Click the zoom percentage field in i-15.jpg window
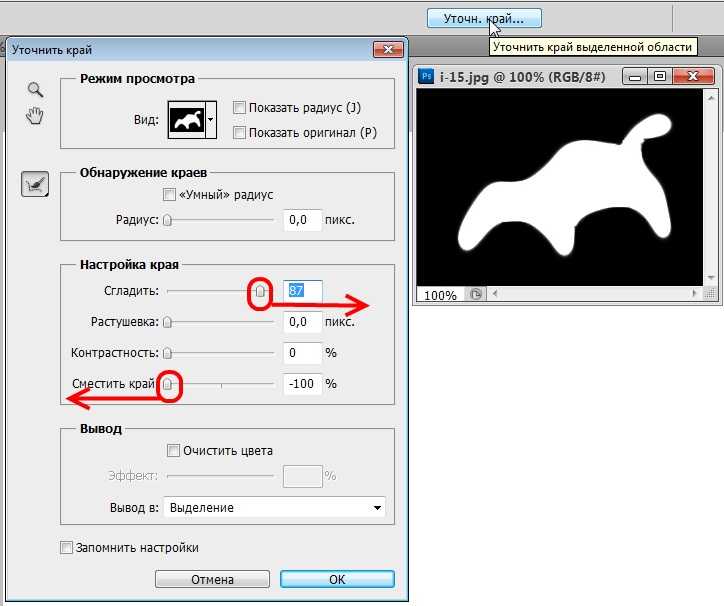Image resolution: width=724 pixels, height=606 pixels. [440, 295]
